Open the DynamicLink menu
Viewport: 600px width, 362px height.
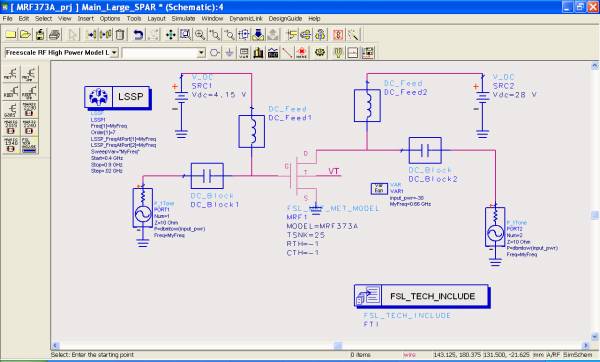pyautogui.click(x=246, y=18)
